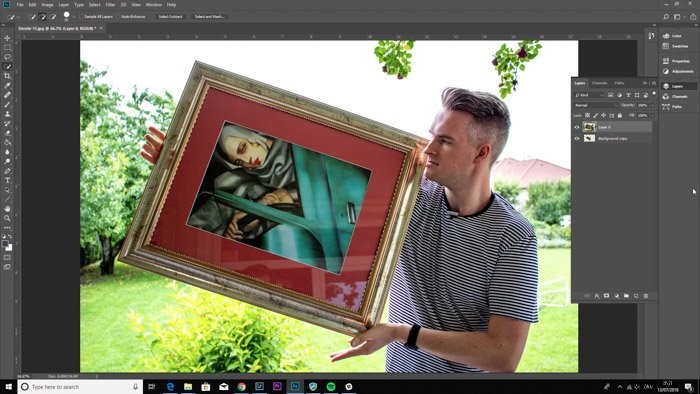Change the screen mode in the toolbox
Screen dimensions: 700x394
[x=7, y=267]
